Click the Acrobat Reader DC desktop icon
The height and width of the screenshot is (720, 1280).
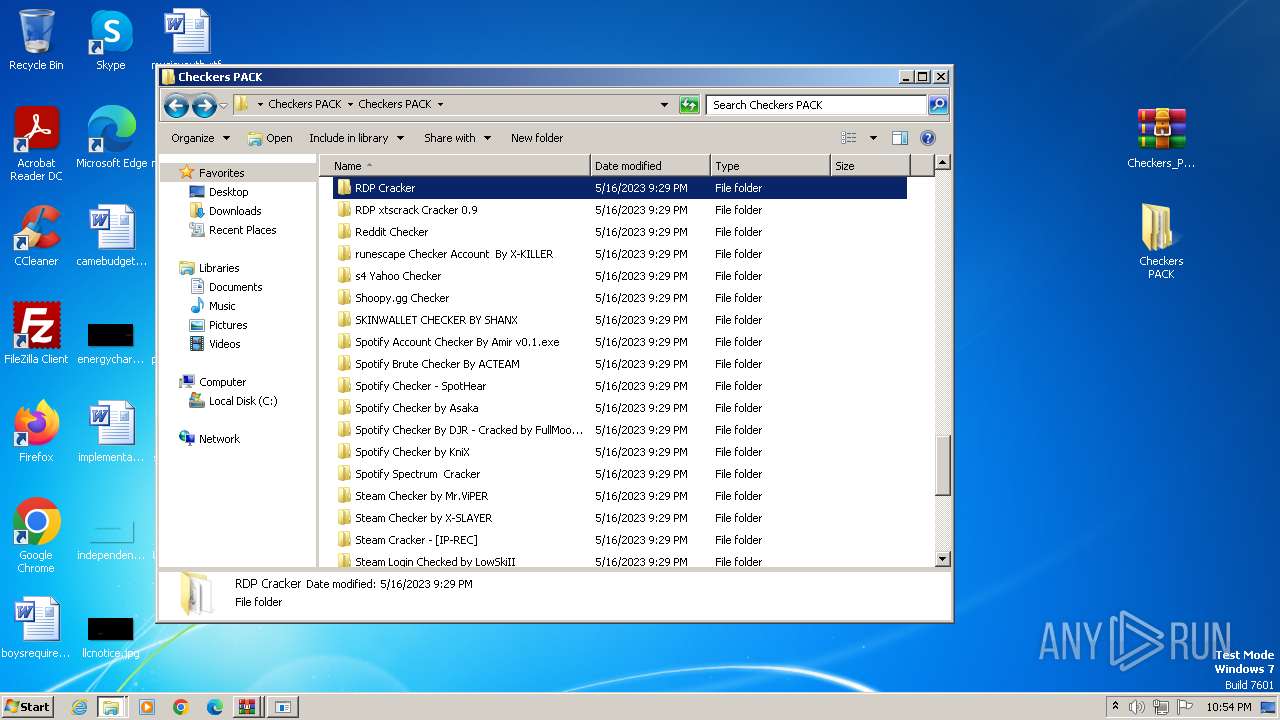tap(36, 145)
